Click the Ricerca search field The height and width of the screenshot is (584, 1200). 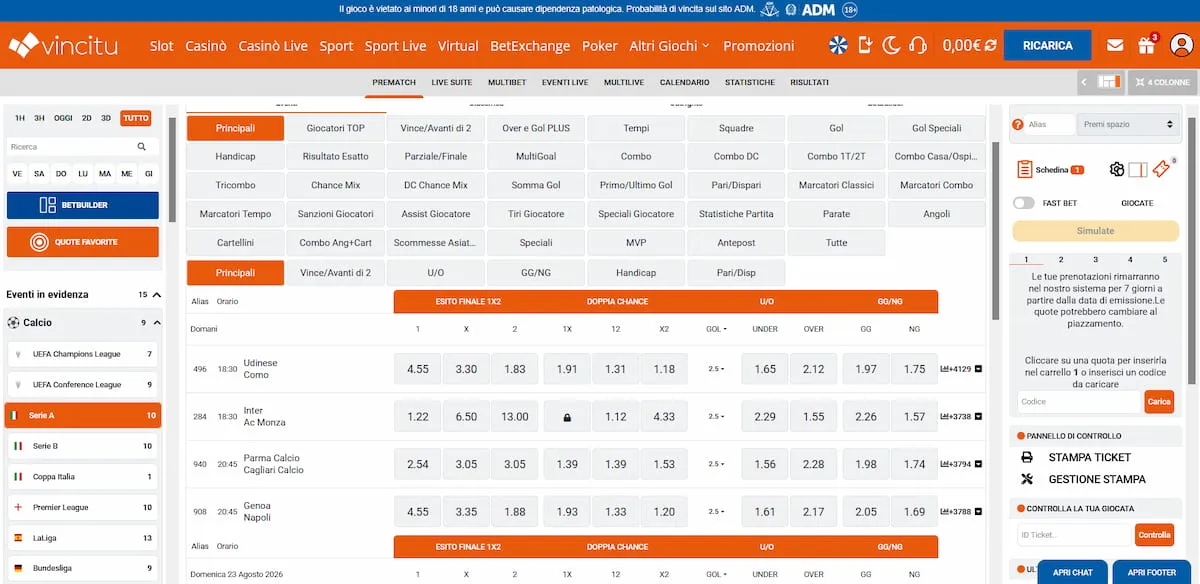(71, 146)
